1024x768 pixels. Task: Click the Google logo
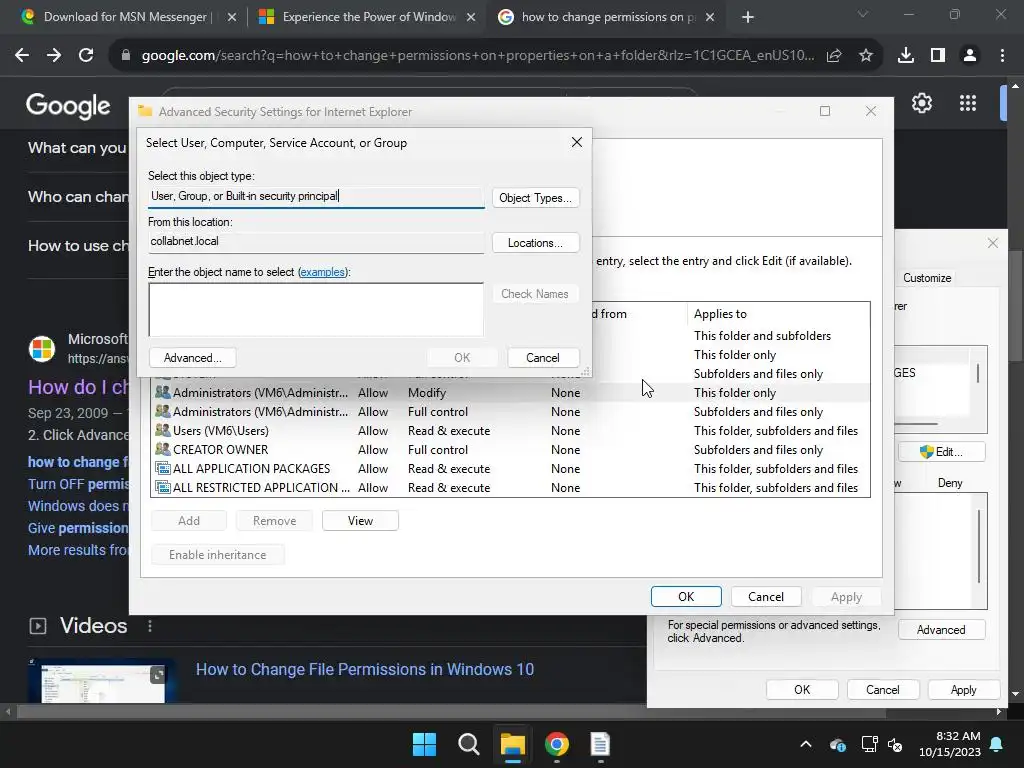click(68, 105)
